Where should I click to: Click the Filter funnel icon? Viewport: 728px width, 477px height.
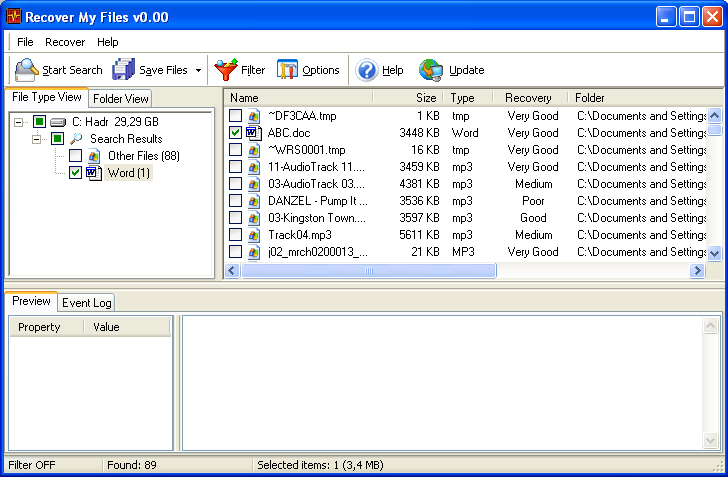pyautogui.click(x=226, y=70)
